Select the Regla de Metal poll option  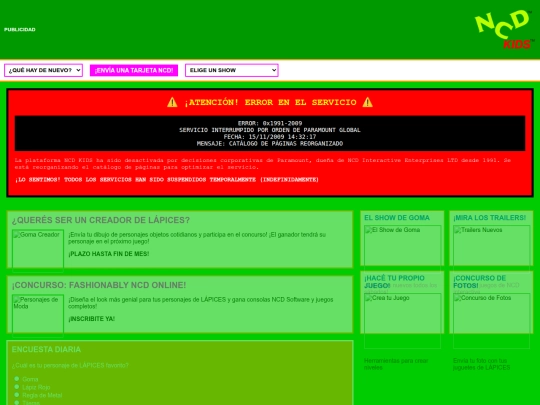point(17,395)
